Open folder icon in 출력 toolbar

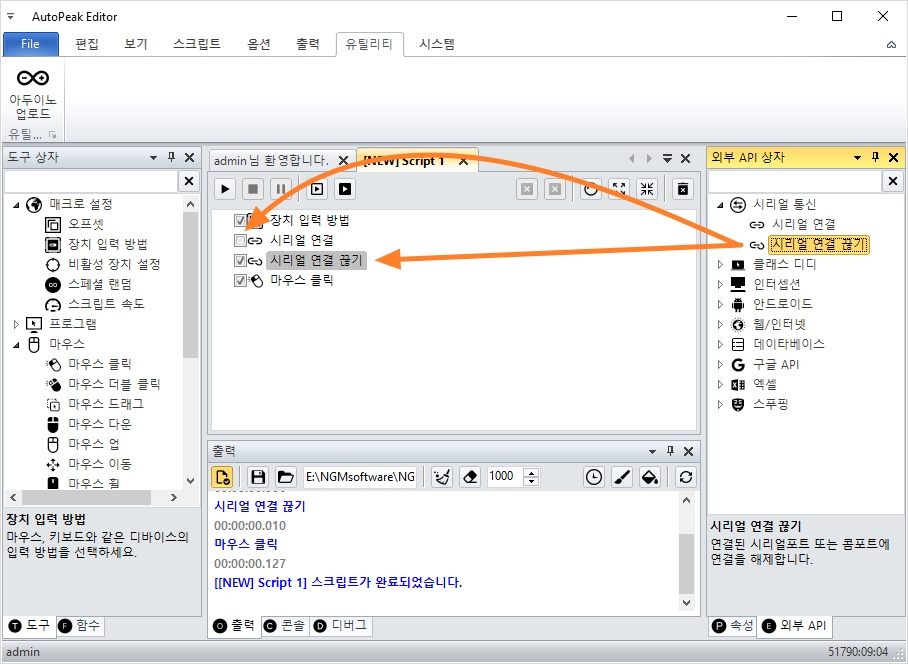[285, 477]
